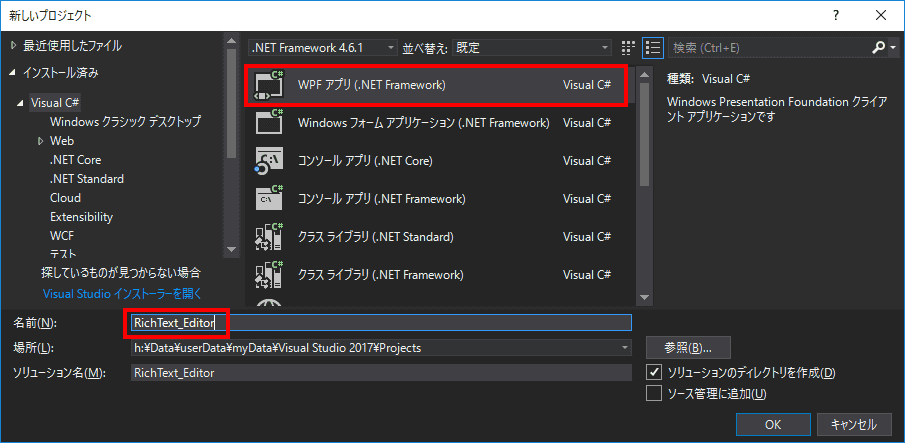Click the OK button

(773, 425)
